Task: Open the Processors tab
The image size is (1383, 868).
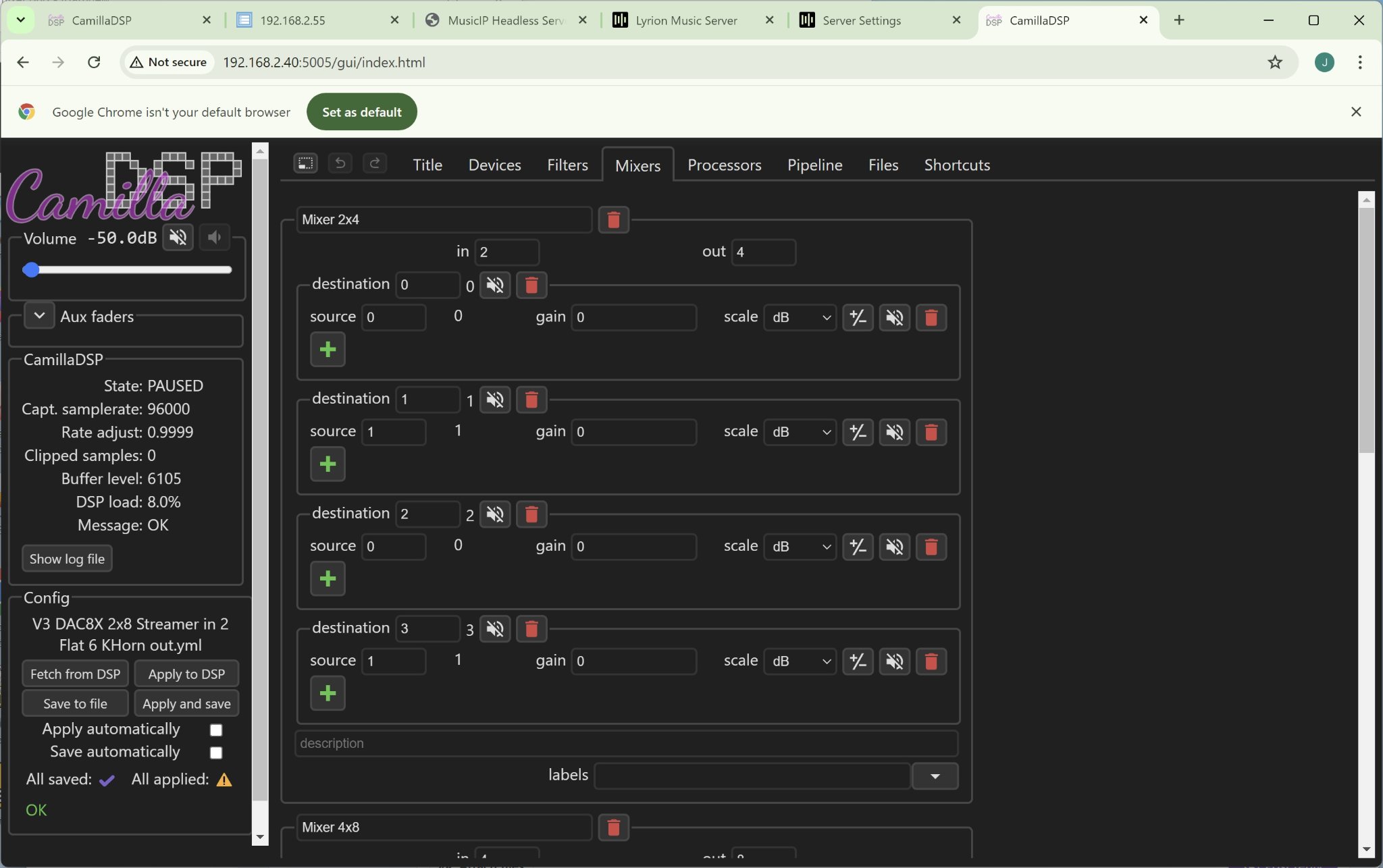Action: pyautogui.click(x=724, y=165)
